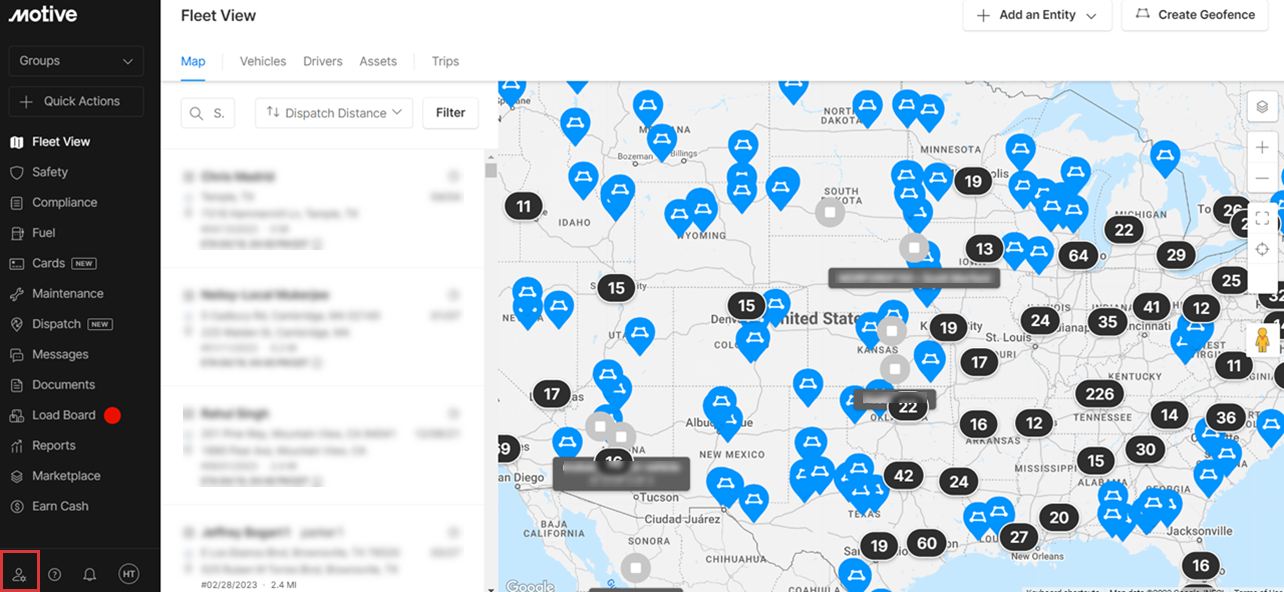
Task: Switch to the Vehicles tab
Action: [x=263, y=61]
